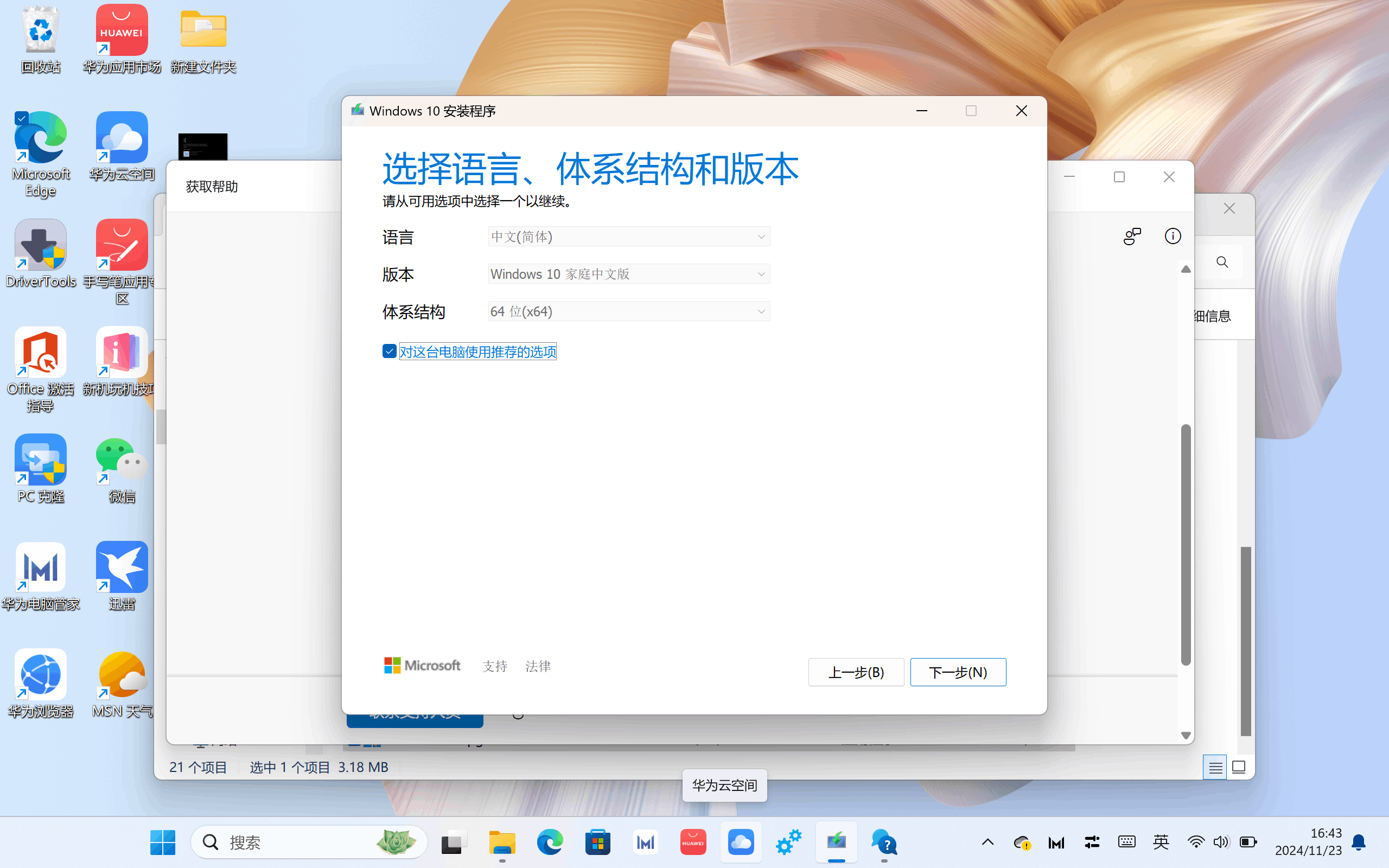Expand the hidden system tray icons chevron

[x=987, y=842]
